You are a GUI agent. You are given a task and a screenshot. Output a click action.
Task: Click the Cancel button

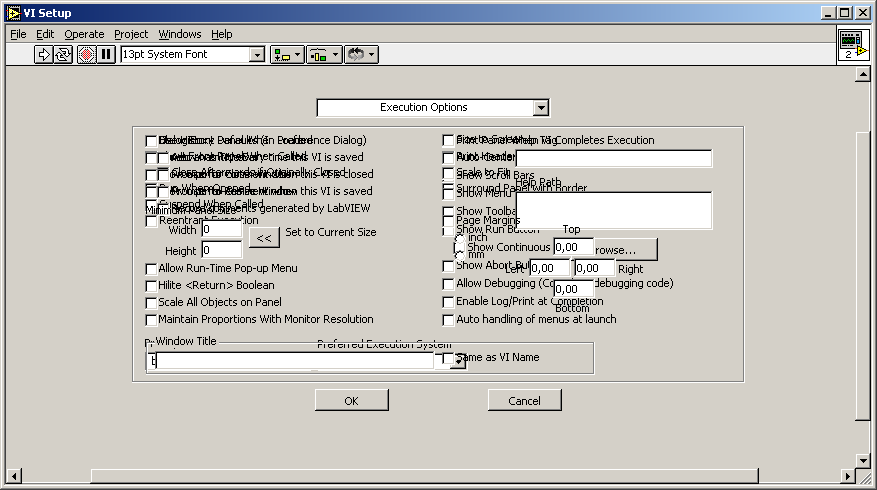click(524, 401)
